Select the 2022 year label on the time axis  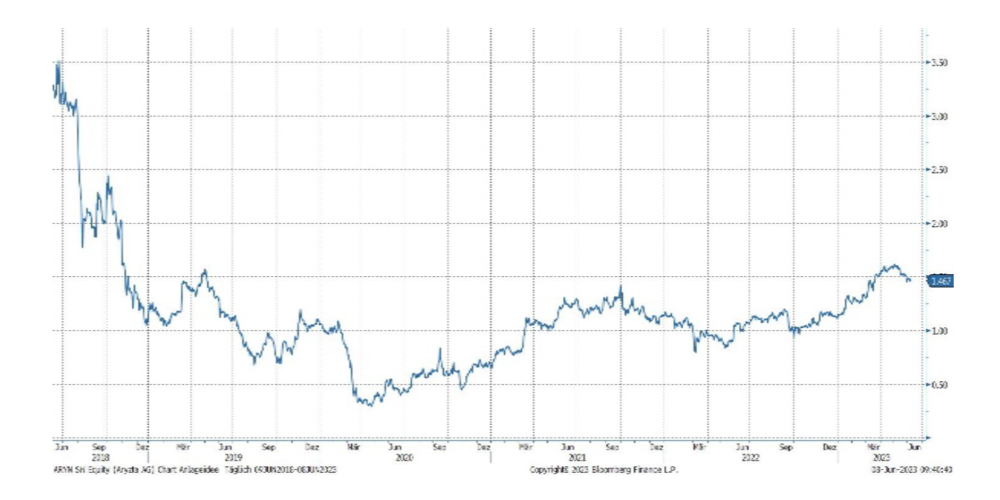click(749, 457)
